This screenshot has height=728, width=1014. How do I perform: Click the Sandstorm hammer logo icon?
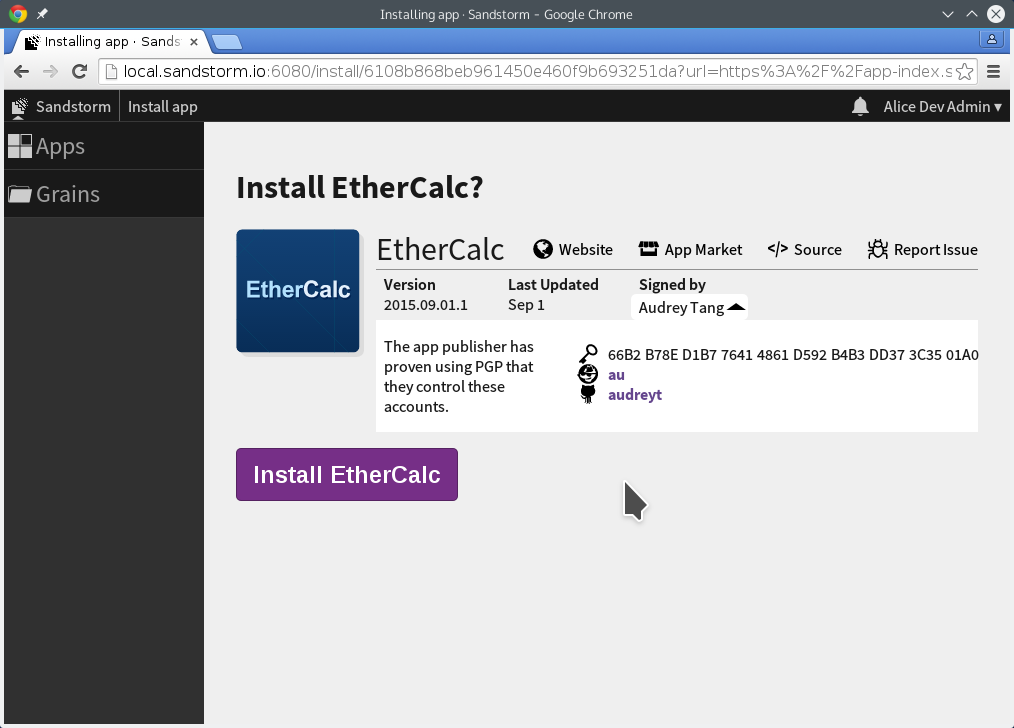click(18, 106)
